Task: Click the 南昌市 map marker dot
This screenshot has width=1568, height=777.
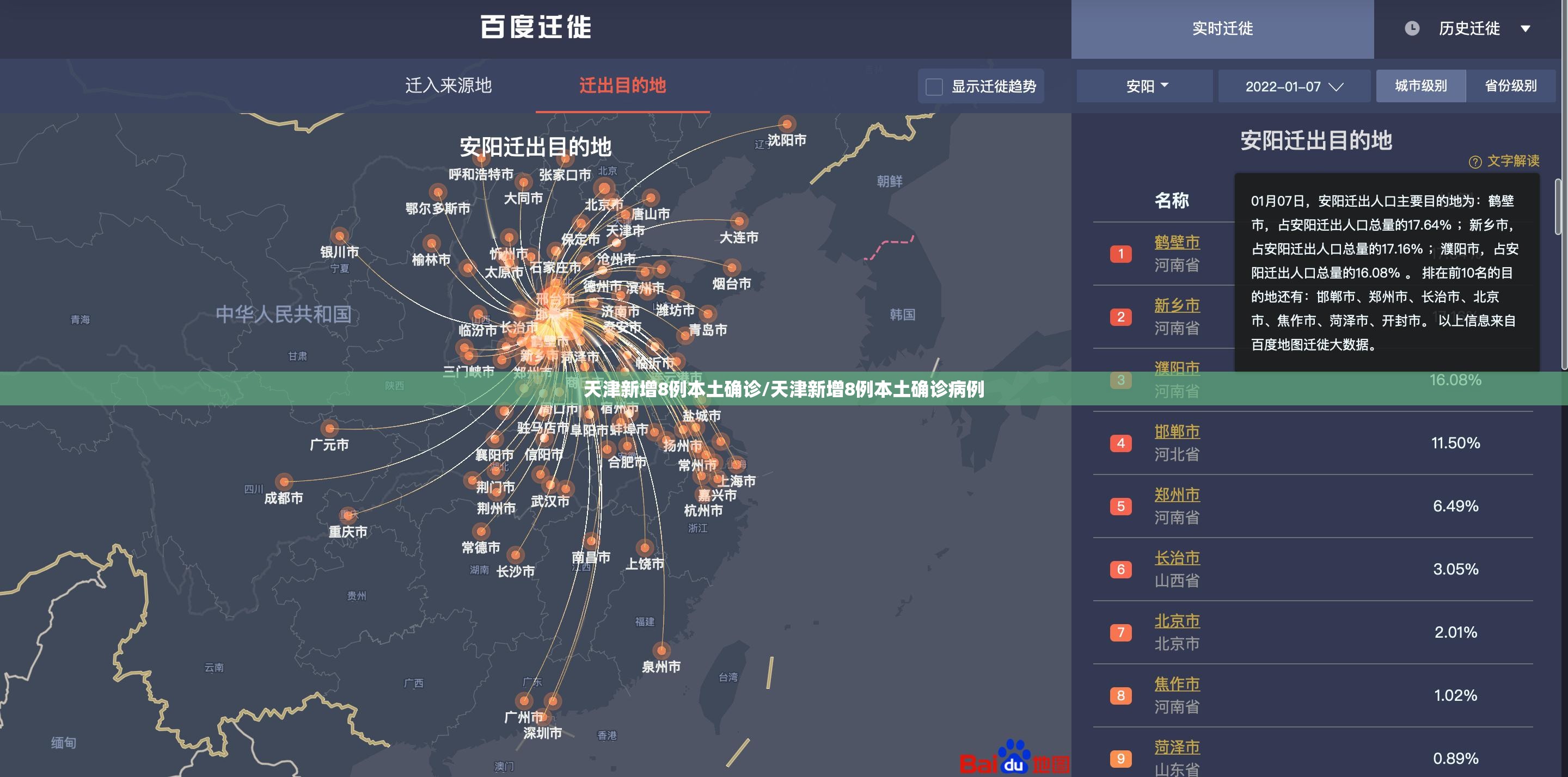Action: (x=591, y=540)
